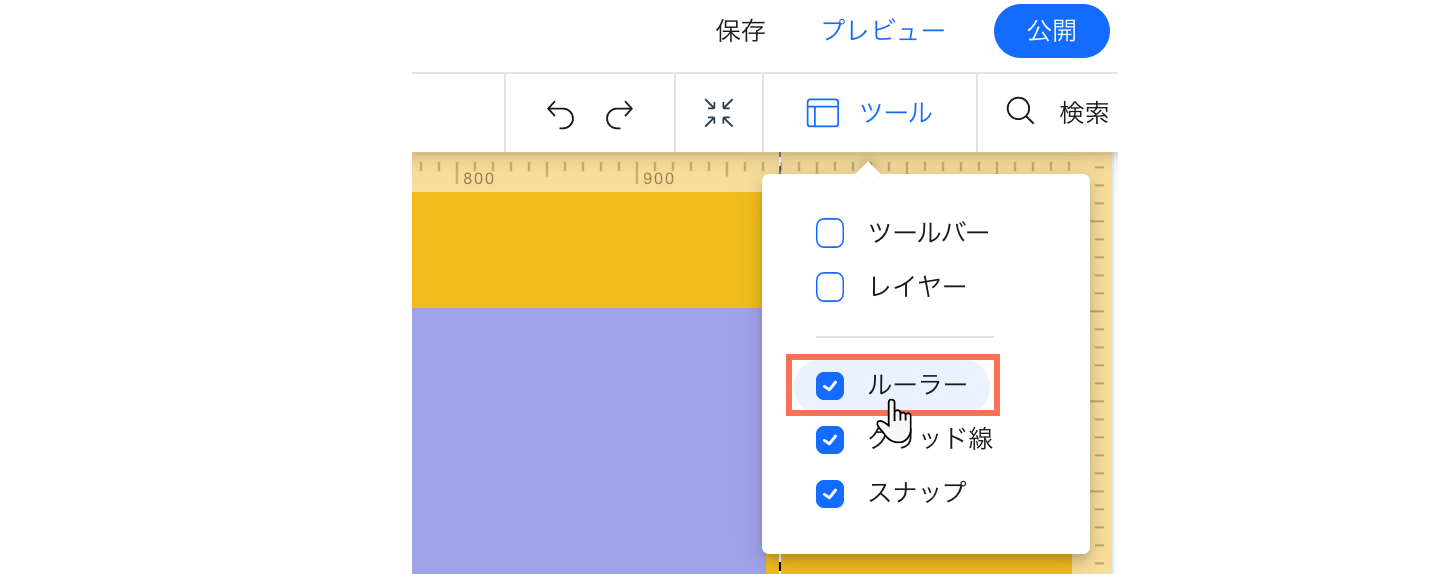This screenshot has height=574, width=1444.
Task: Click the undo arrow icon
Action: pyautogui.click(x=560, y=115)
